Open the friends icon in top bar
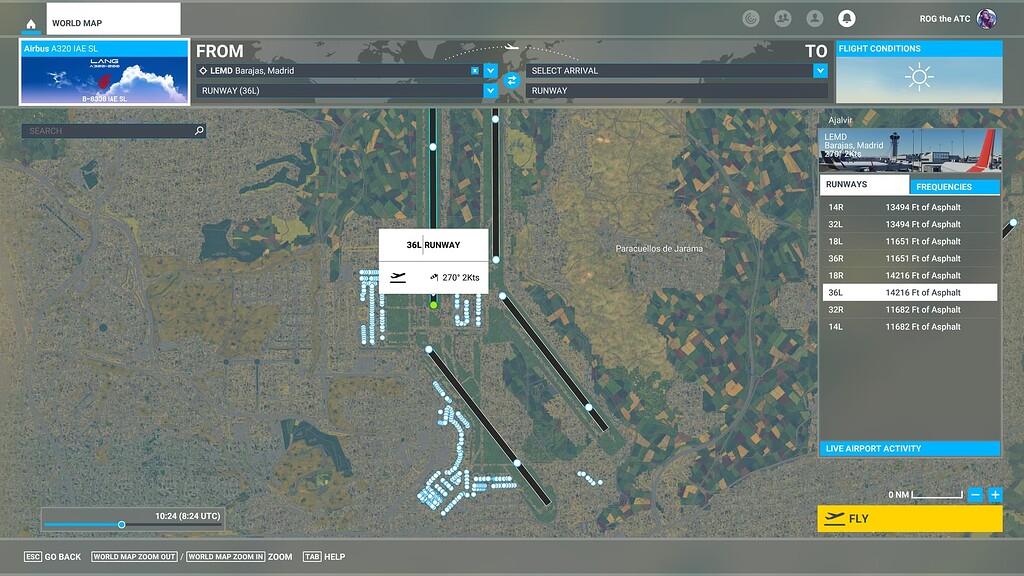 782,18
